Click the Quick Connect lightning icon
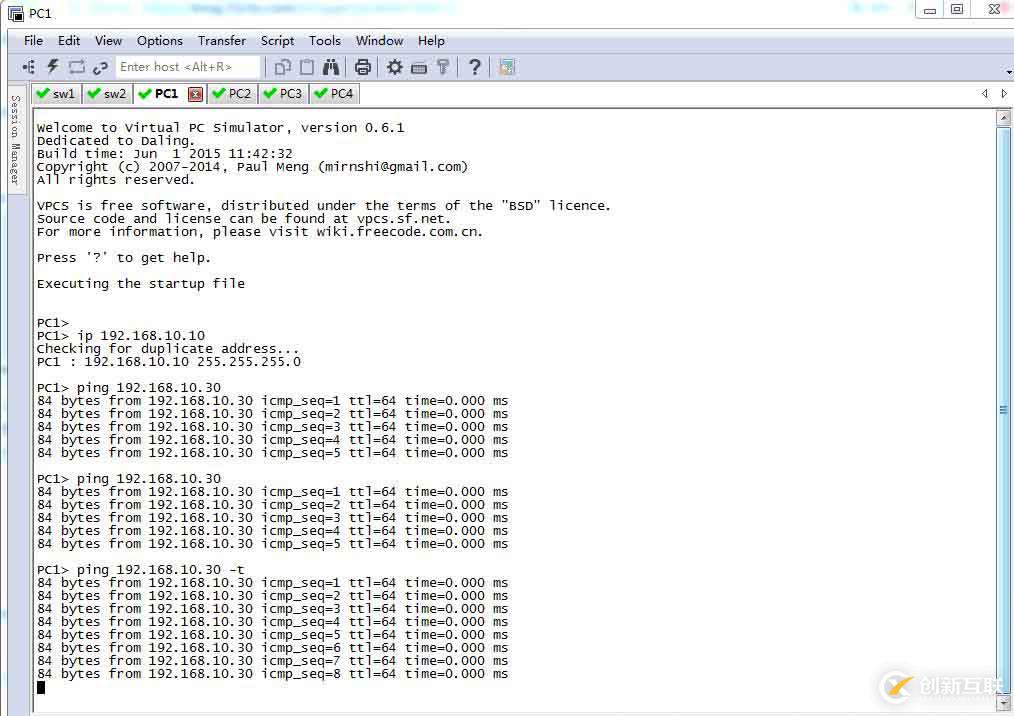This screenshot has height=716, width=1014. pos(52,67)
